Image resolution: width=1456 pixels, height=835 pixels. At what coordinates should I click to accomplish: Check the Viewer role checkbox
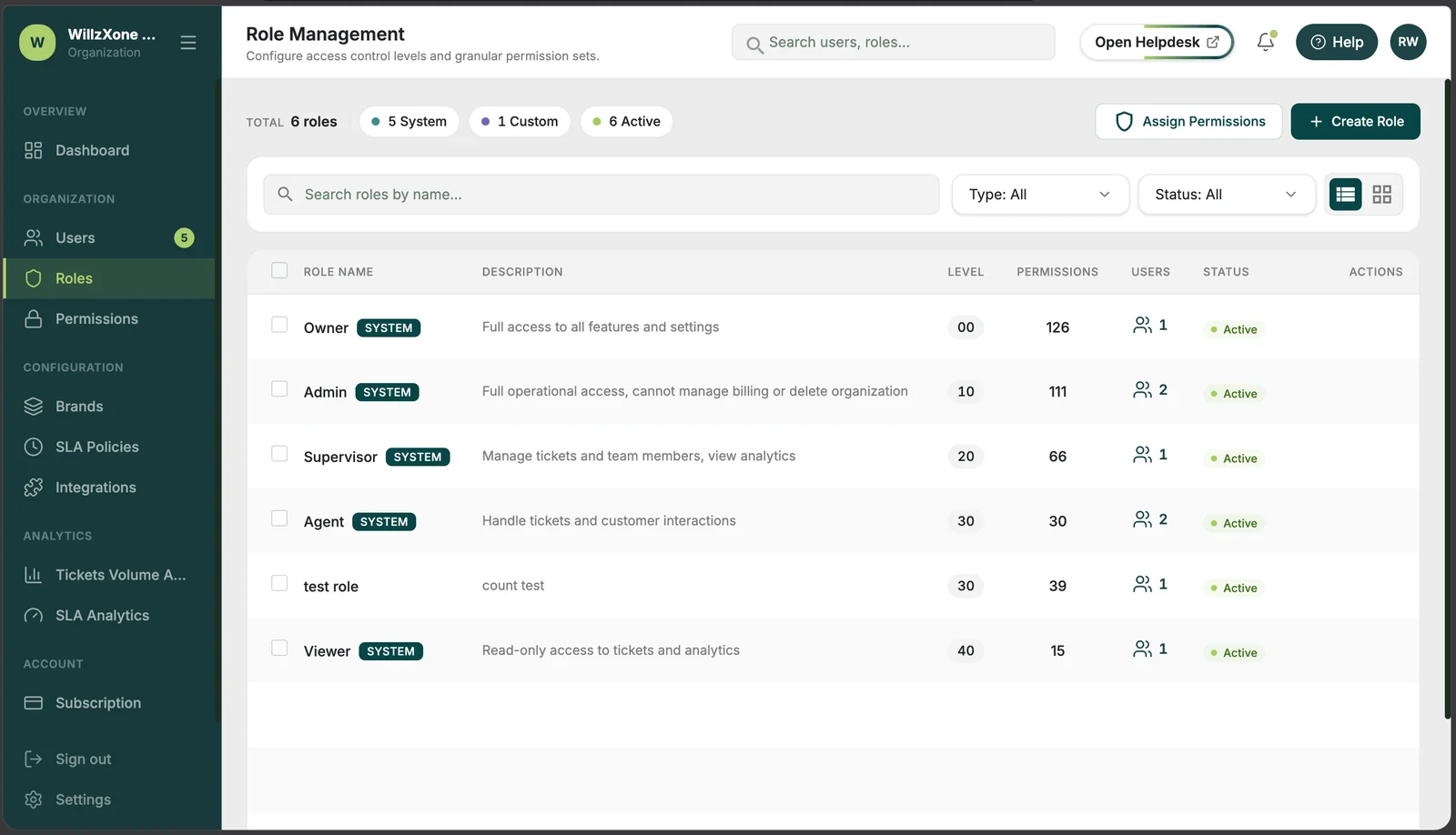[279, 648]
